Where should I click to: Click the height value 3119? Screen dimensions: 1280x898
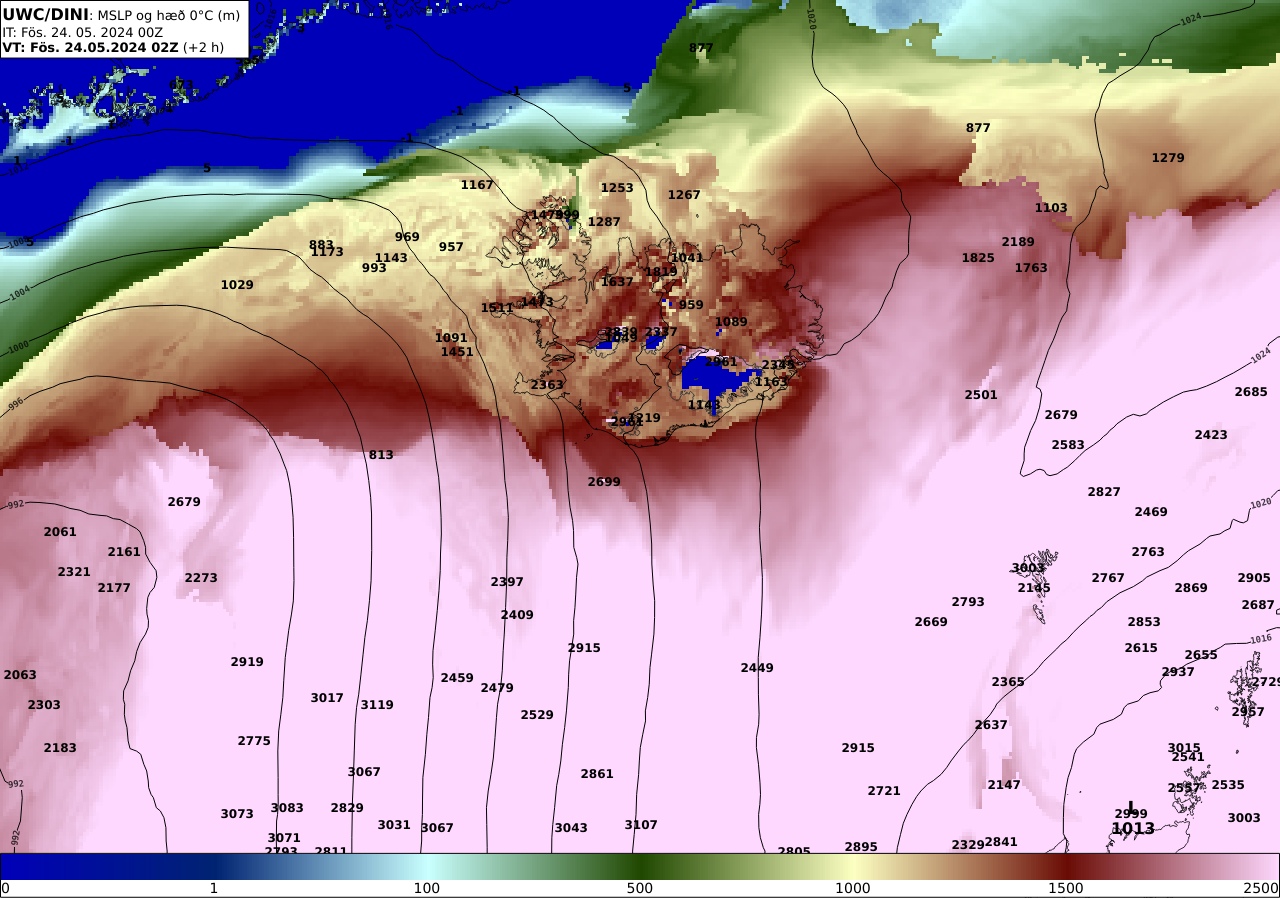coord(377,705)
